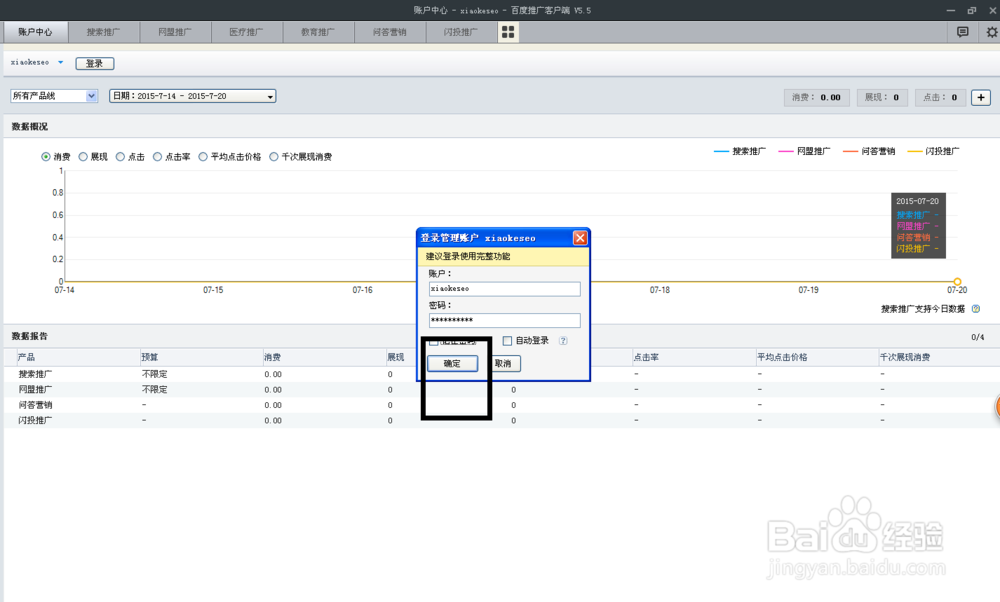
Task: Click 不限定 budget in 搜索推广 row
Action: pos(154,374)
